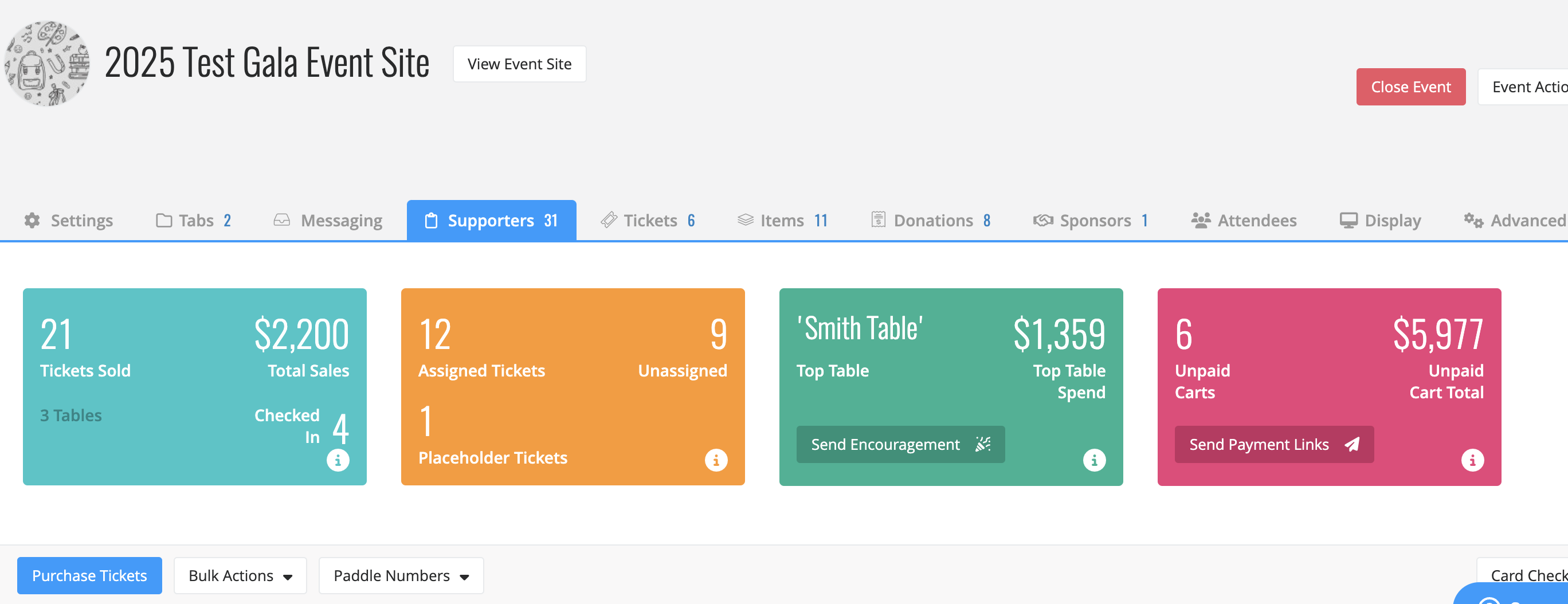Select the Supporters tab
The image size is (1568, 604).
pyautogui.click(x=491, y=221)
